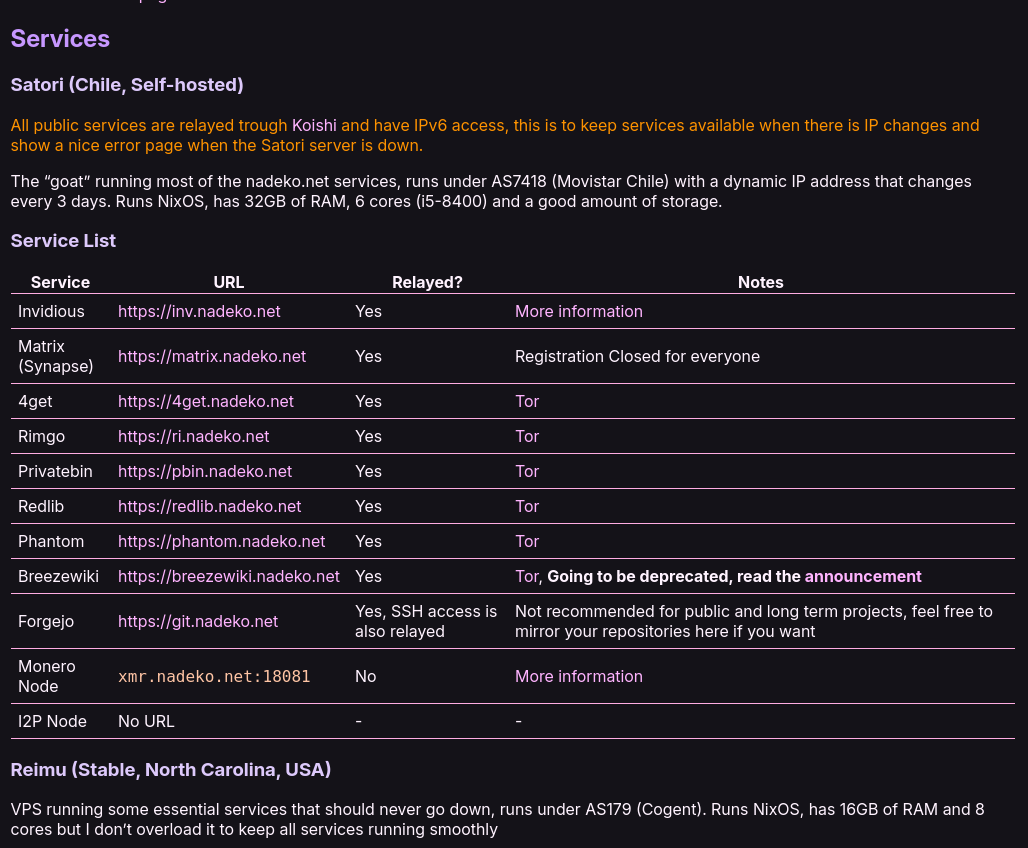Open the phantom.nadeko.net link
The width and height of the screenshot is (1028, 848).
coord(222,541)
